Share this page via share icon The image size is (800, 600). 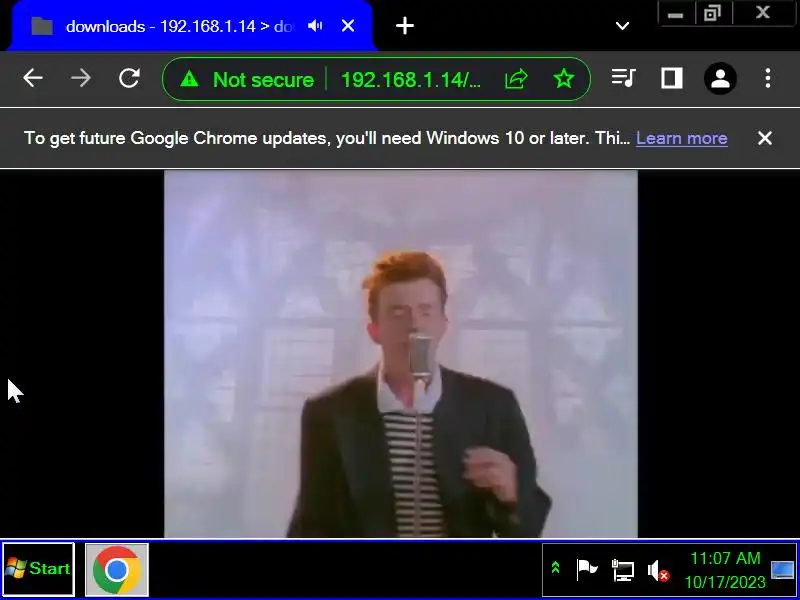tap(516, 79)
